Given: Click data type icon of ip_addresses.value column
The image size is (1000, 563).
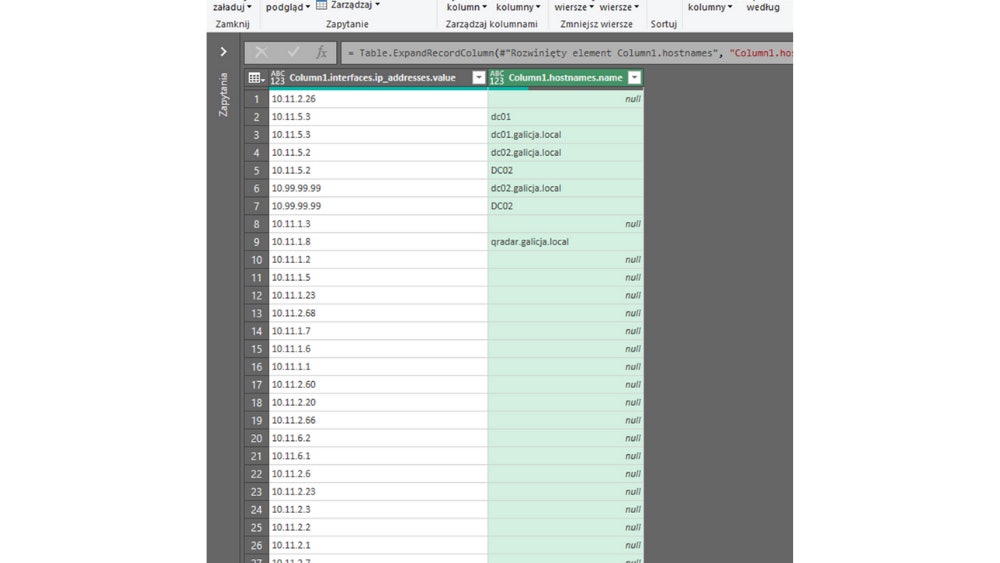Looking at the screenshot, I should coord(278,78).
